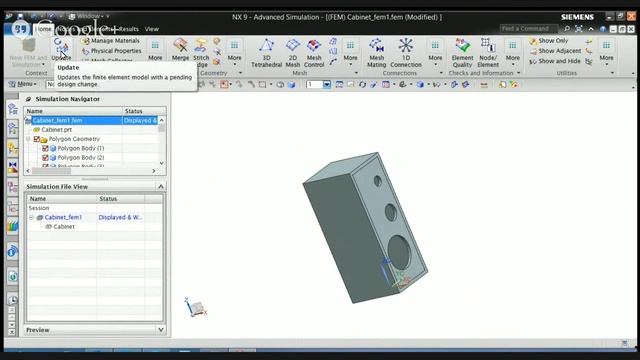Open the layer combo box arrow next to 1
This screenshot has height=360, width=640.
pos(327,84)
